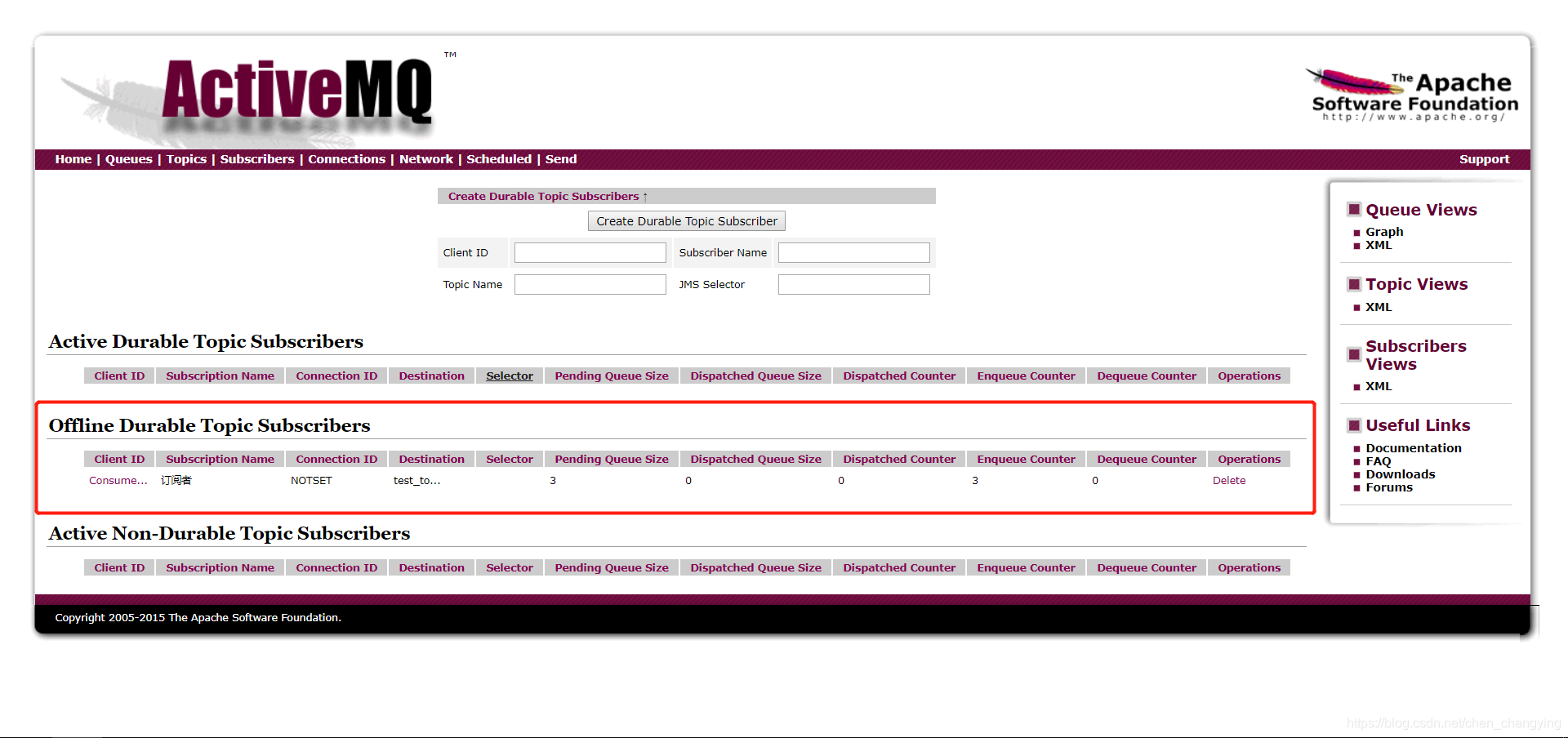Open the Support link in the navigation bar
Viewport: 1568px width, 738px height.
click(1484, 159)
